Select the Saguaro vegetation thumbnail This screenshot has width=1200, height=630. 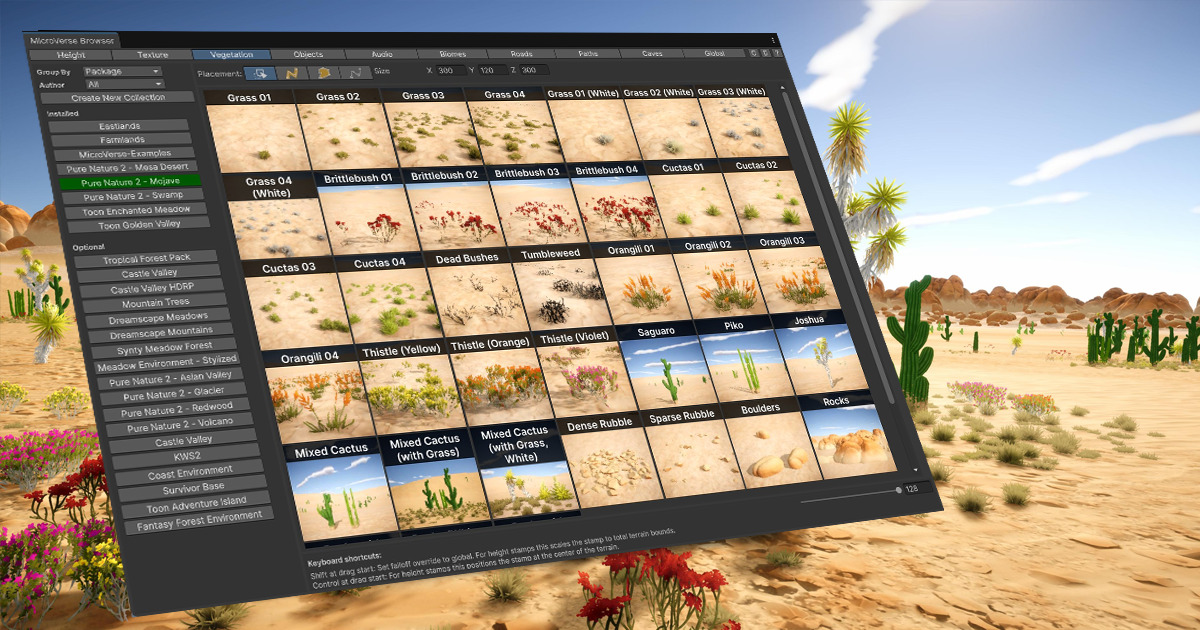tap(663, 365)
